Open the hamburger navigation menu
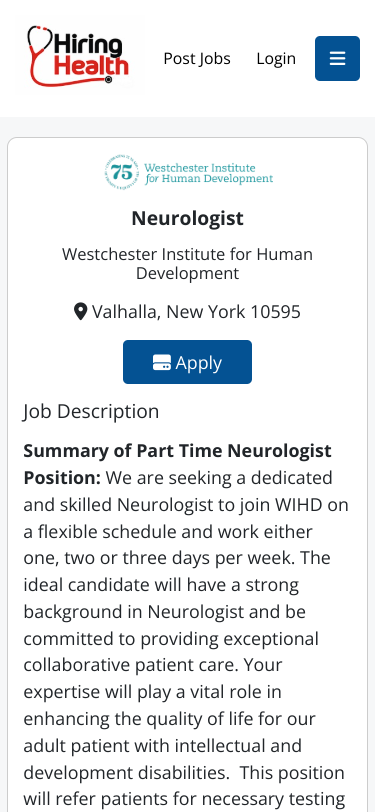The image size is (375, 812). [337, 59]
